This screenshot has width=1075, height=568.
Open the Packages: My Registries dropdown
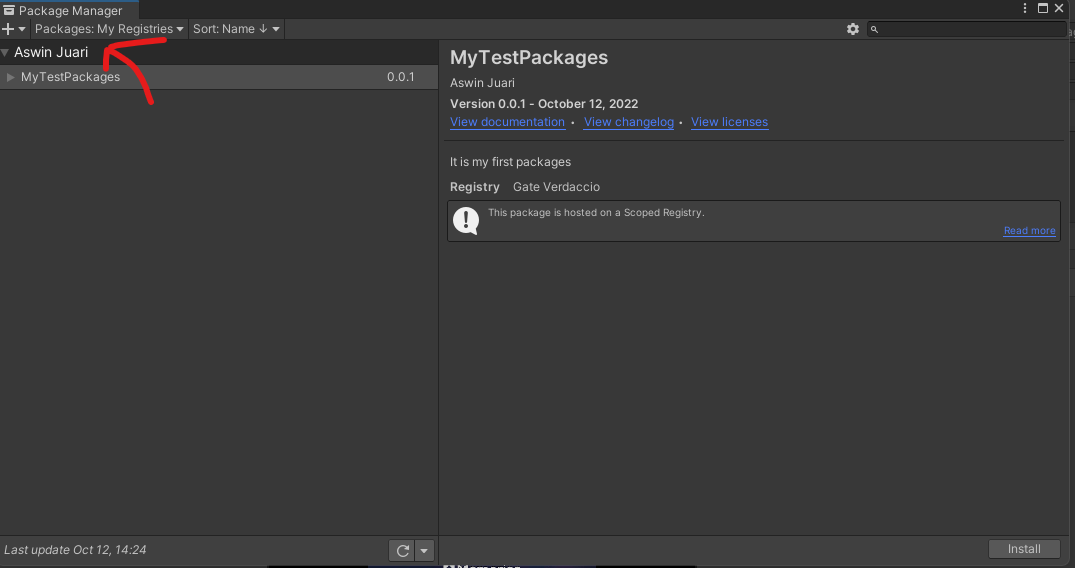[x=109, y=29]
